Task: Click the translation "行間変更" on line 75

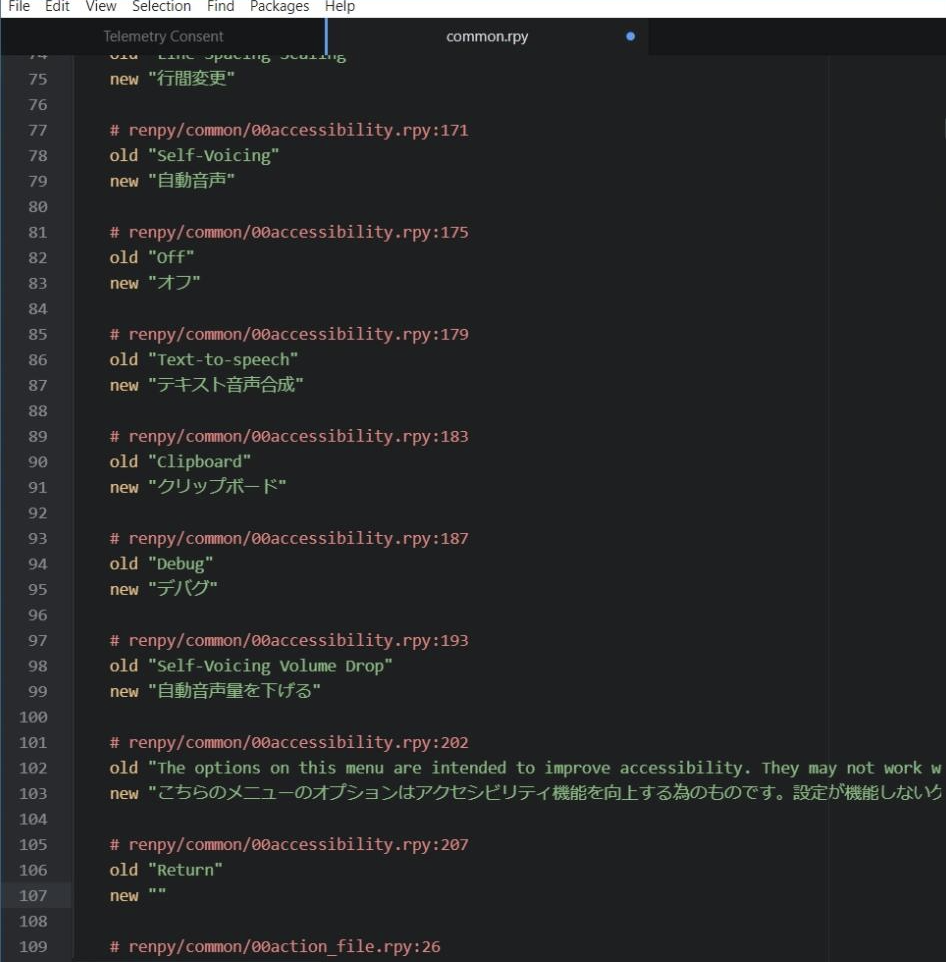Action: (x=191, y=79)
